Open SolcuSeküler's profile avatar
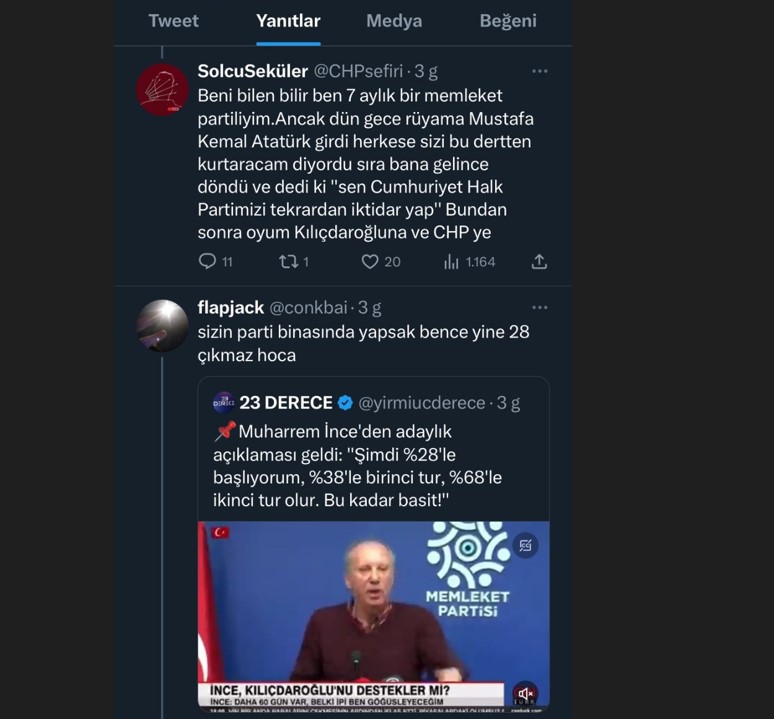The width and height of the screenshot is (774, 719). [163, 89]
